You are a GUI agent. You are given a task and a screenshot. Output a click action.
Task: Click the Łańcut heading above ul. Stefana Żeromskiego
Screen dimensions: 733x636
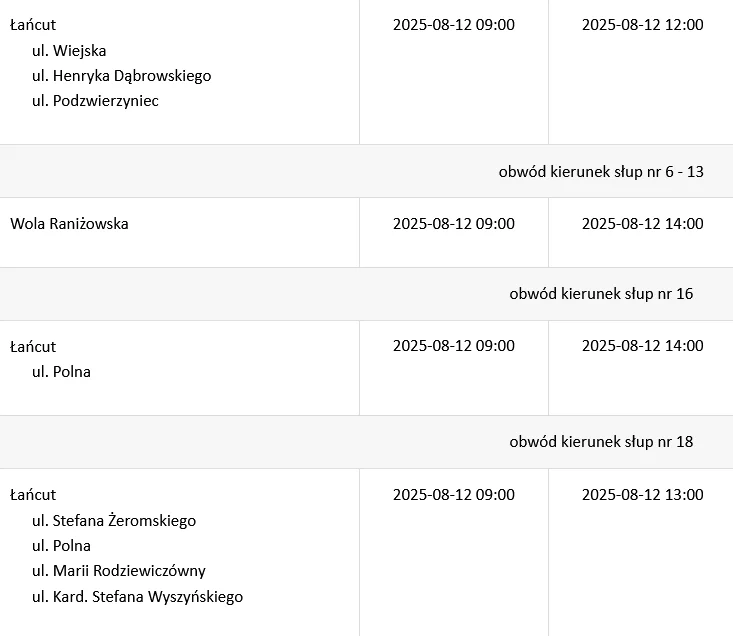point(33,495)
